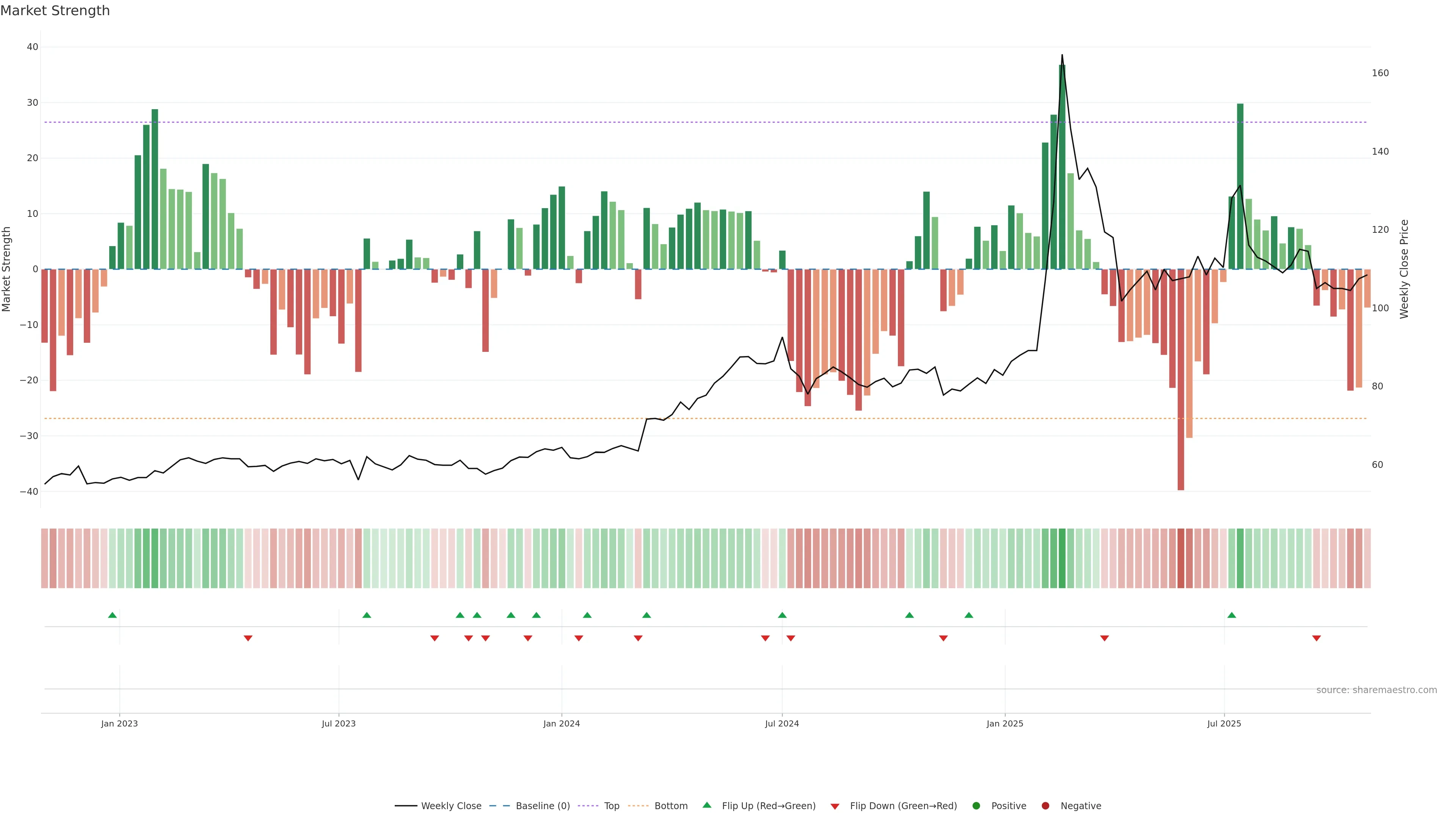Screen dimensions: 1456x819
Task: Select the first red flip-down marker
Action: [x=248, y=638]
